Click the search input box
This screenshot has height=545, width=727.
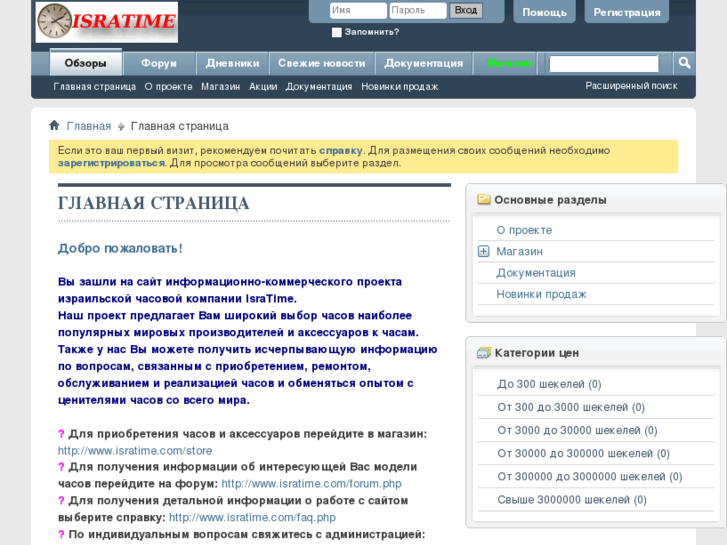click(604, 64)
